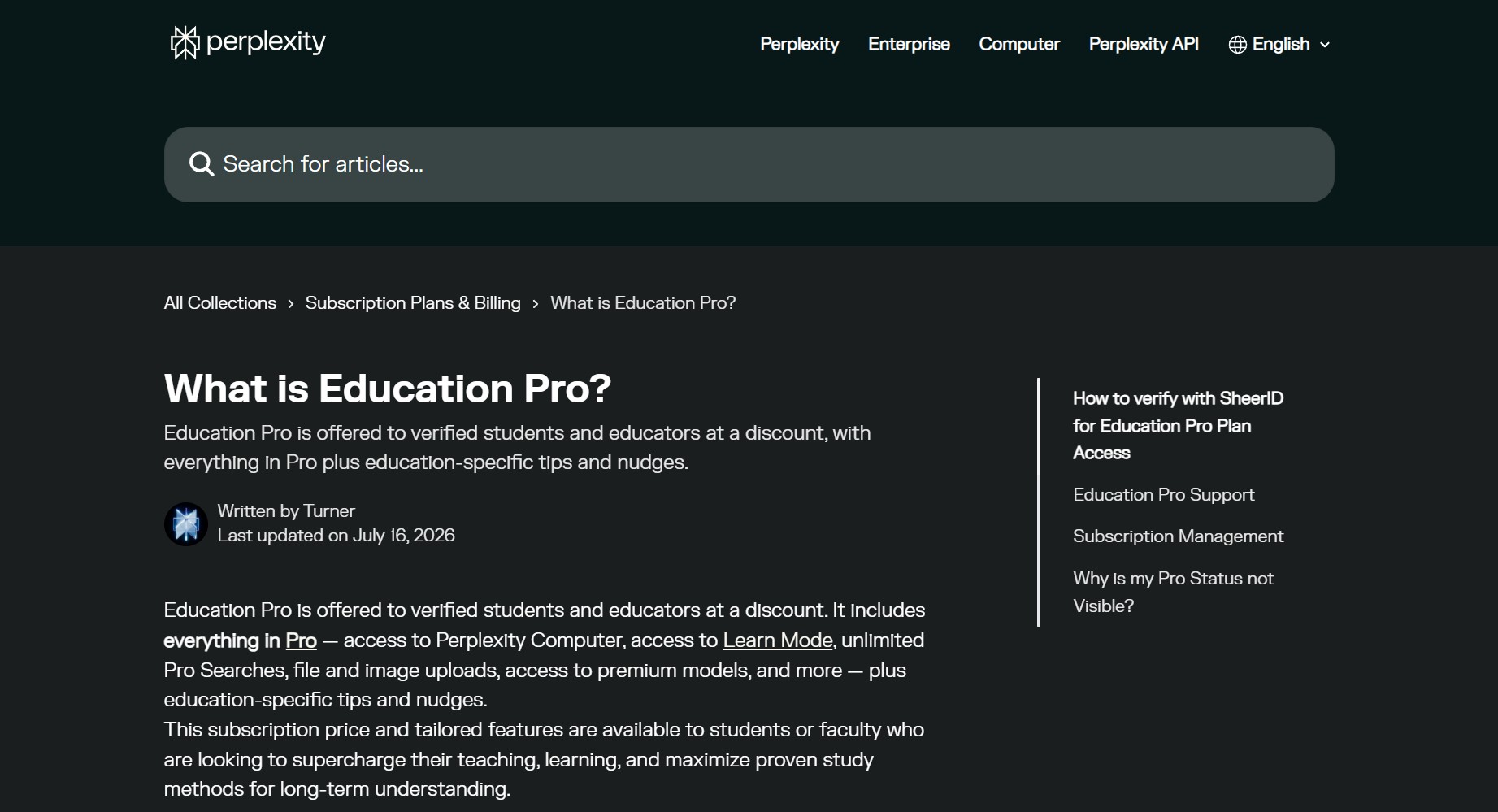
Task: Jump to Education Pro Support section
Action: 1163,495
